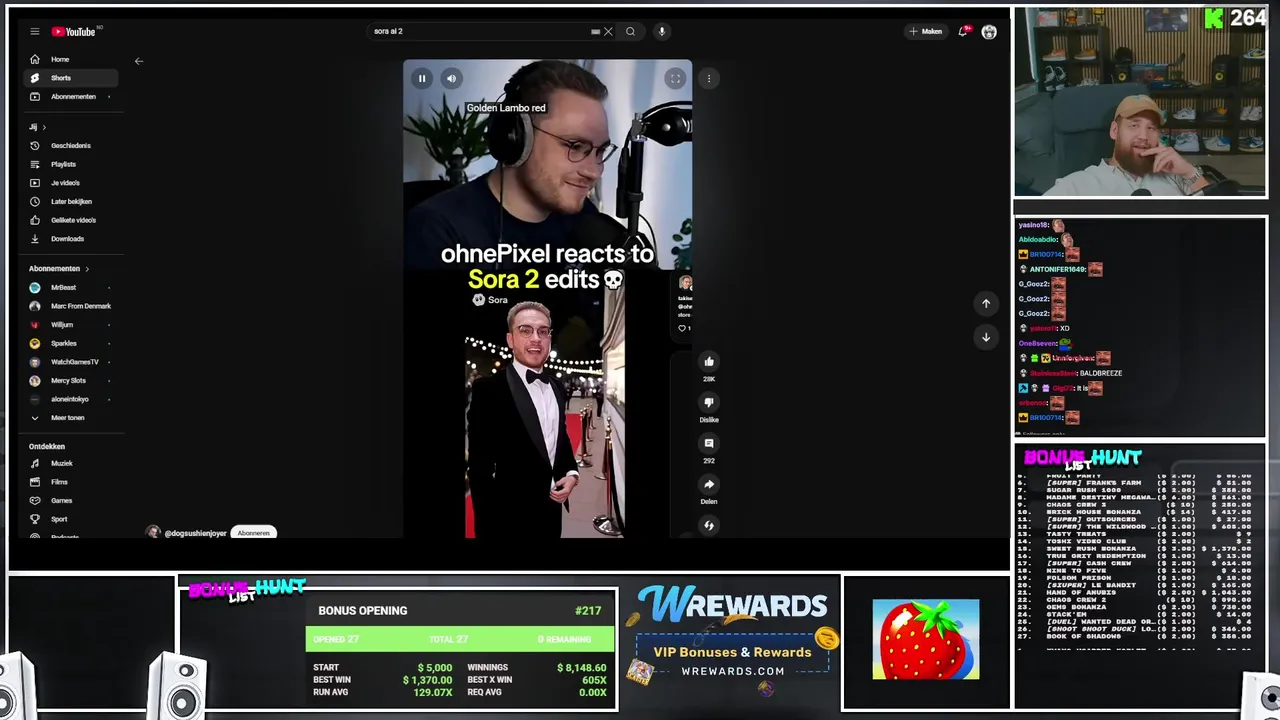Open Marc From Denmark channel
This screenshot has width=1280, height=720.
(70, 306)
